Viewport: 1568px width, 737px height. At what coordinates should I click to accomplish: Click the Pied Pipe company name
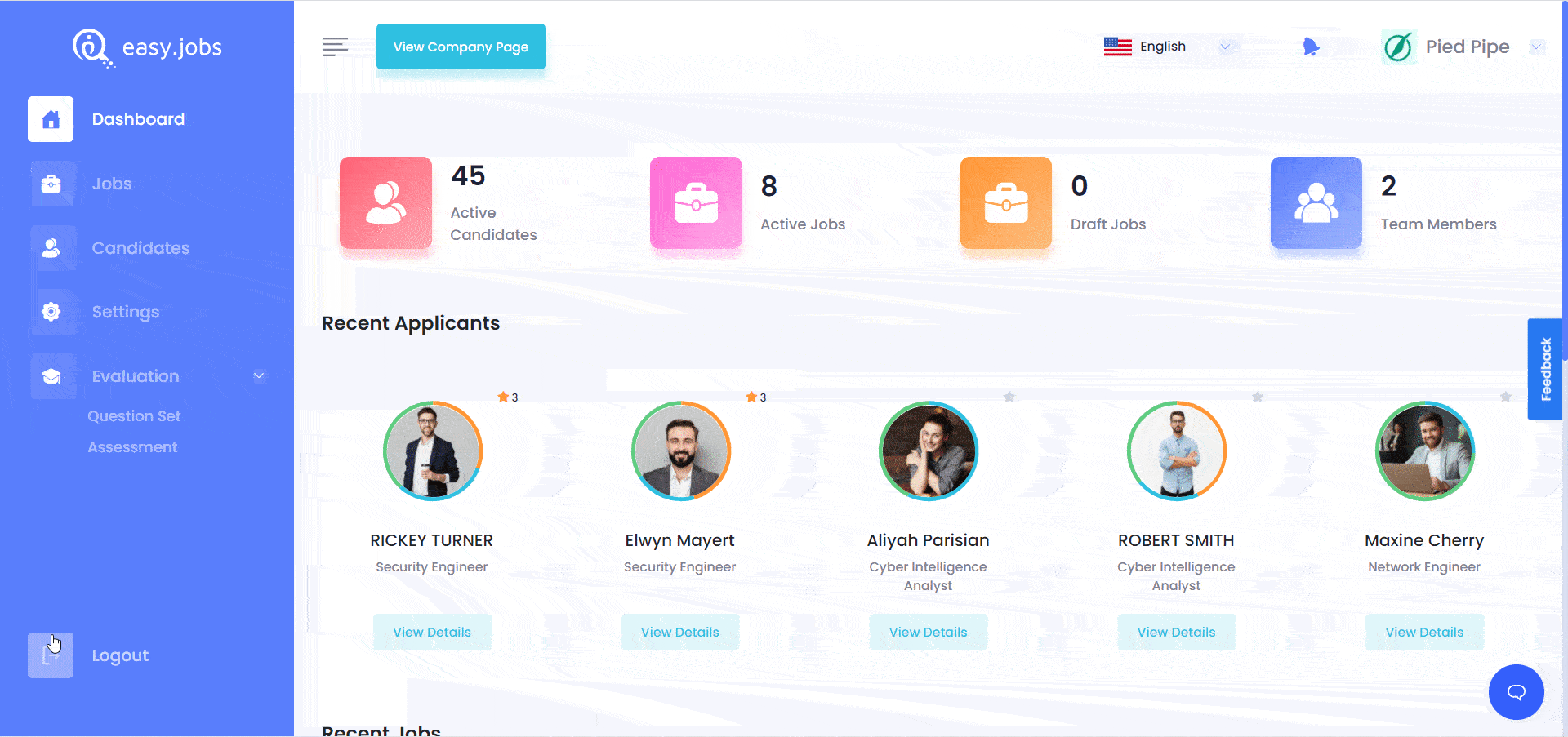click(x=1468, y=47)
